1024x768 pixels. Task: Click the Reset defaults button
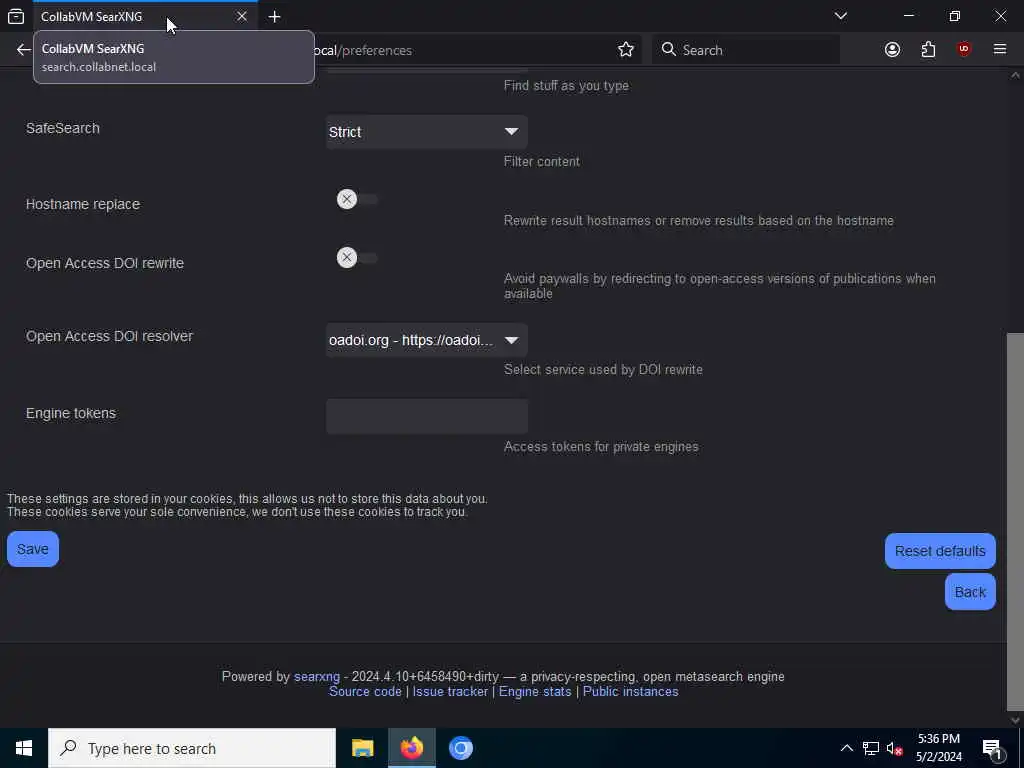[x=940, y=551]
